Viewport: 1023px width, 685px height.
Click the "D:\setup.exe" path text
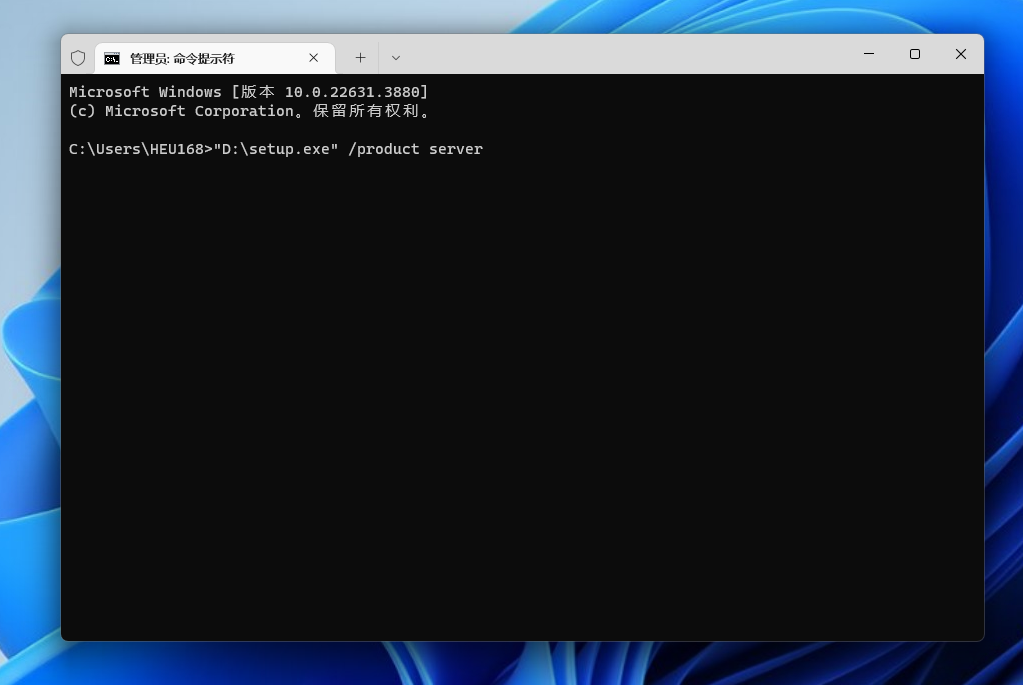pyautogui.click(x=276, y=149)
